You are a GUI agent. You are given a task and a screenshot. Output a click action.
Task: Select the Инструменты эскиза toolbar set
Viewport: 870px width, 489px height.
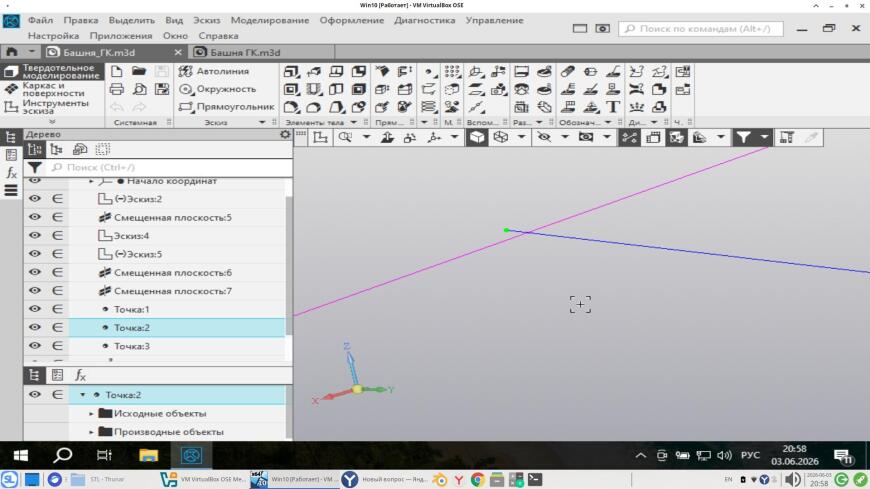[x=52, y=107]
